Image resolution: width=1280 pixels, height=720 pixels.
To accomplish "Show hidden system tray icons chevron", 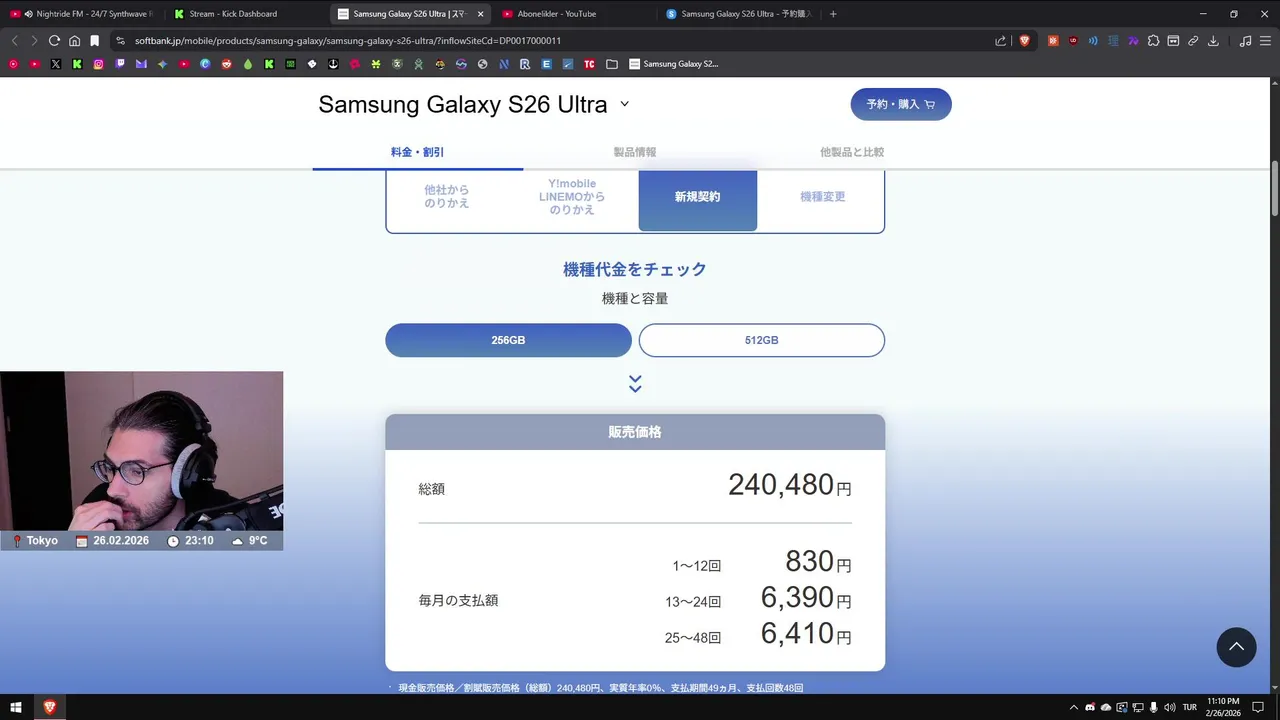I will tap(1074, 707).
